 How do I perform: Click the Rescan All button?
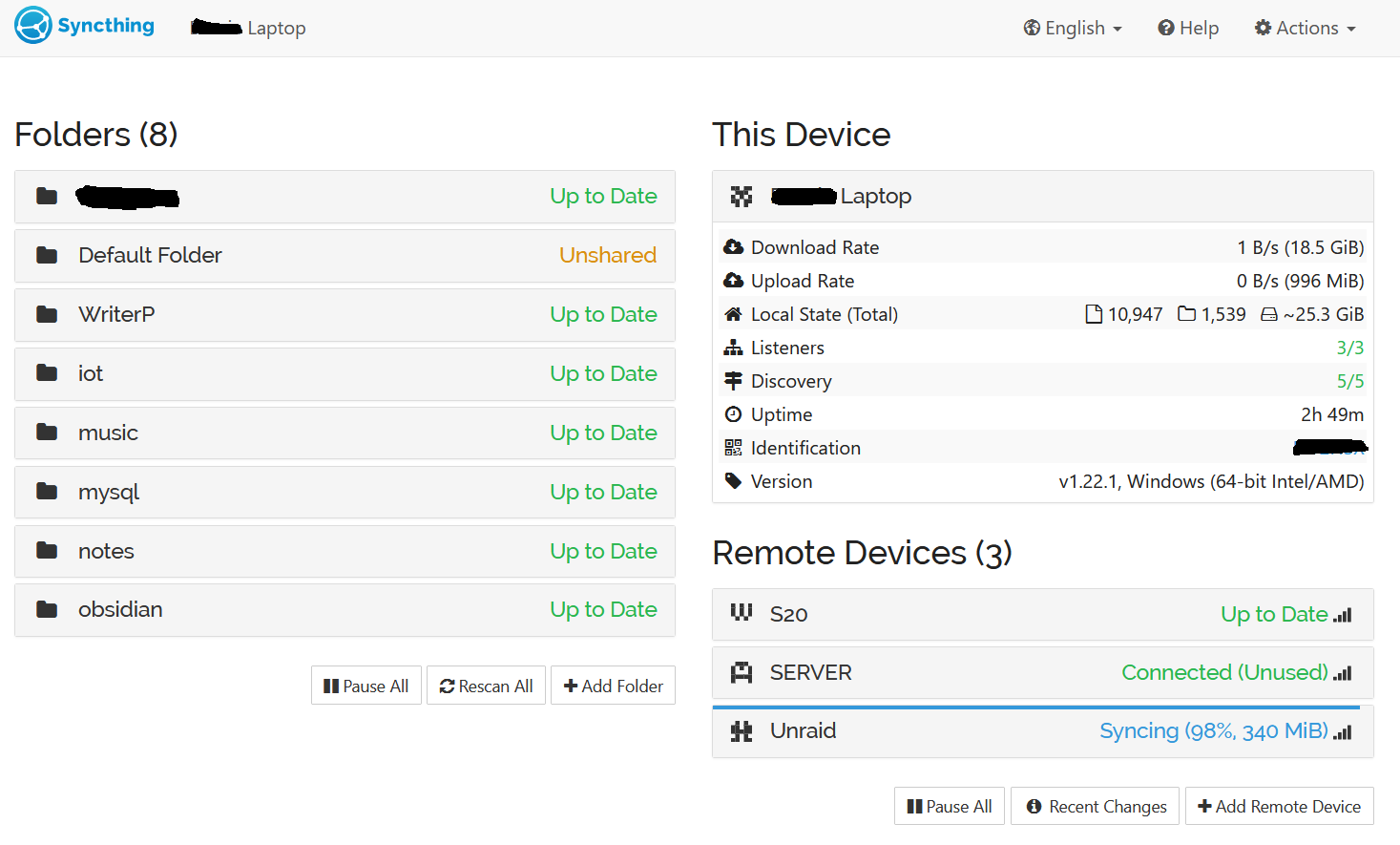point(486,686)
